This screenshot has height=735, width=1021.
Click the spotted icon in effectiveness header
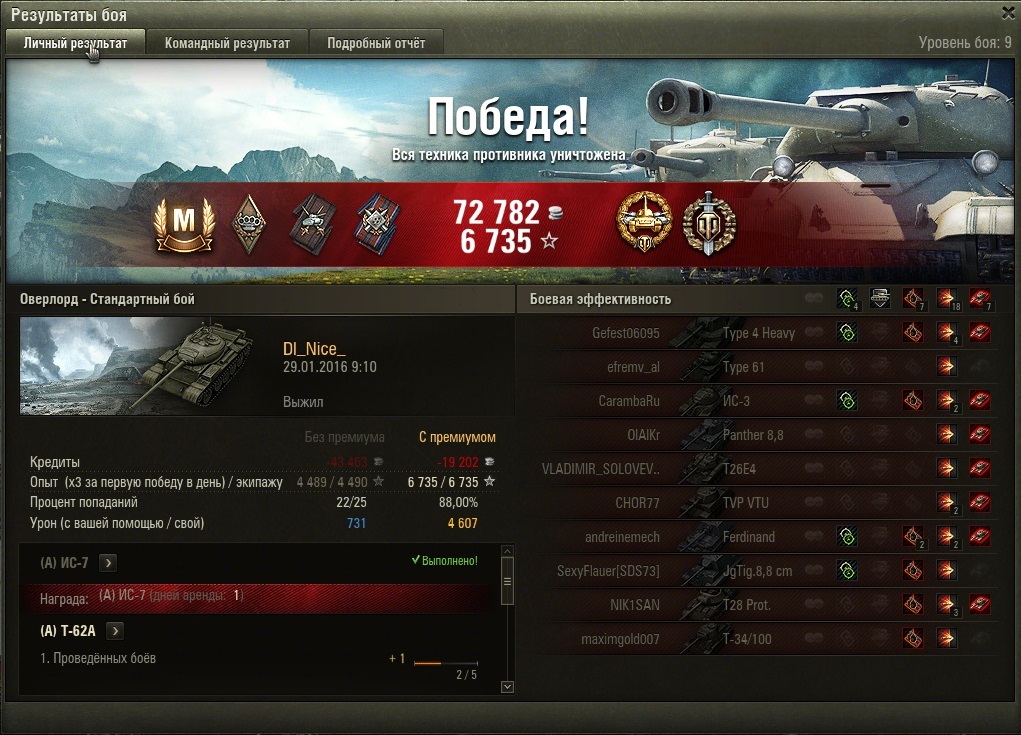pos(846,299)
